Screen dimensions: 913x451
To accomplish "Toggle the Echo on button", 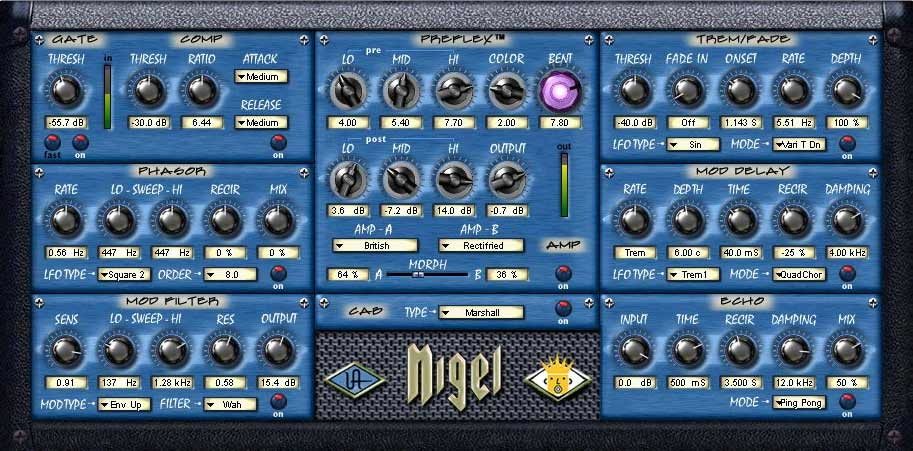I will pos(847,401).
